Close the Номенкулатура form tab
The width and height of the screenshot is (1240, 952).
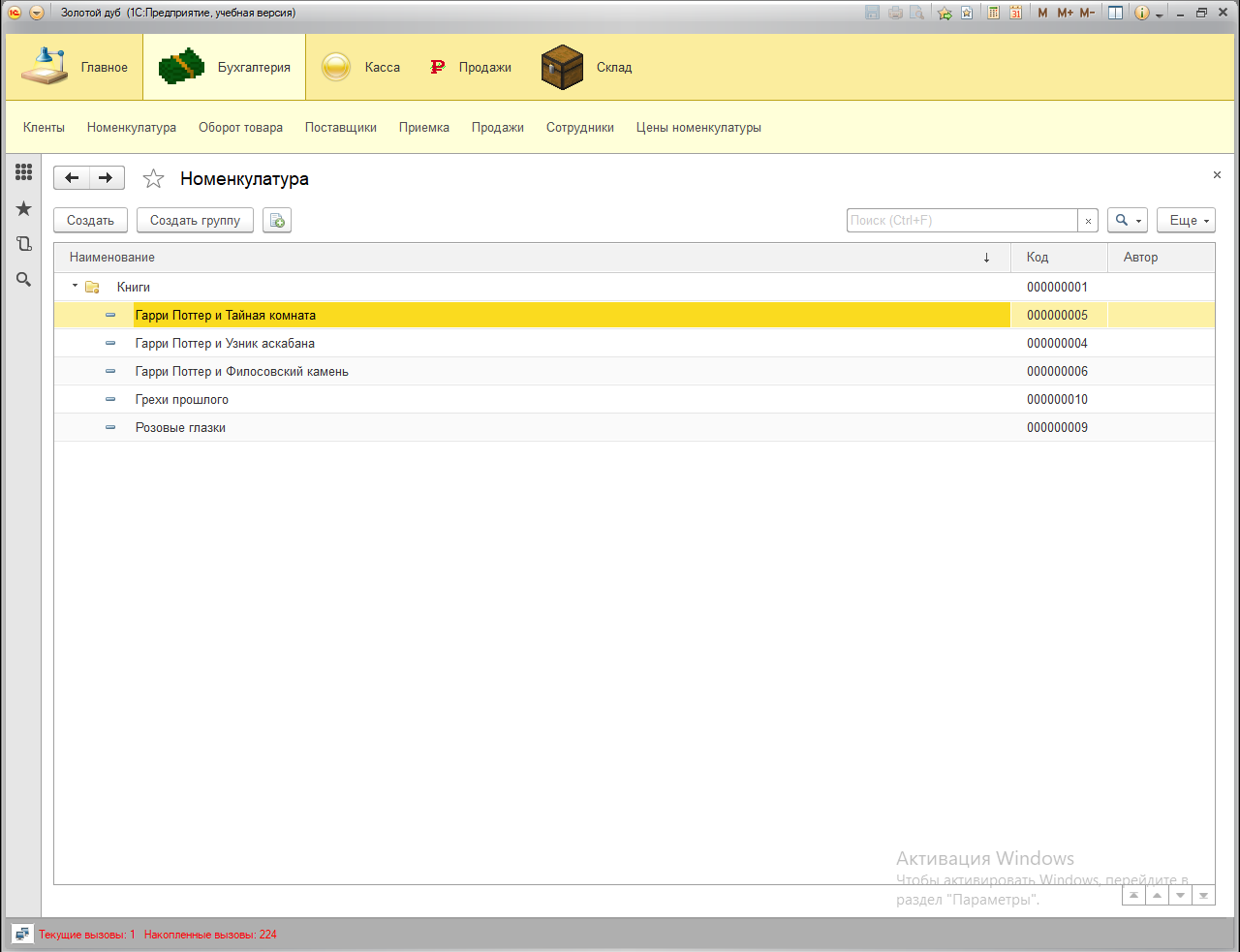(1217, 175)
